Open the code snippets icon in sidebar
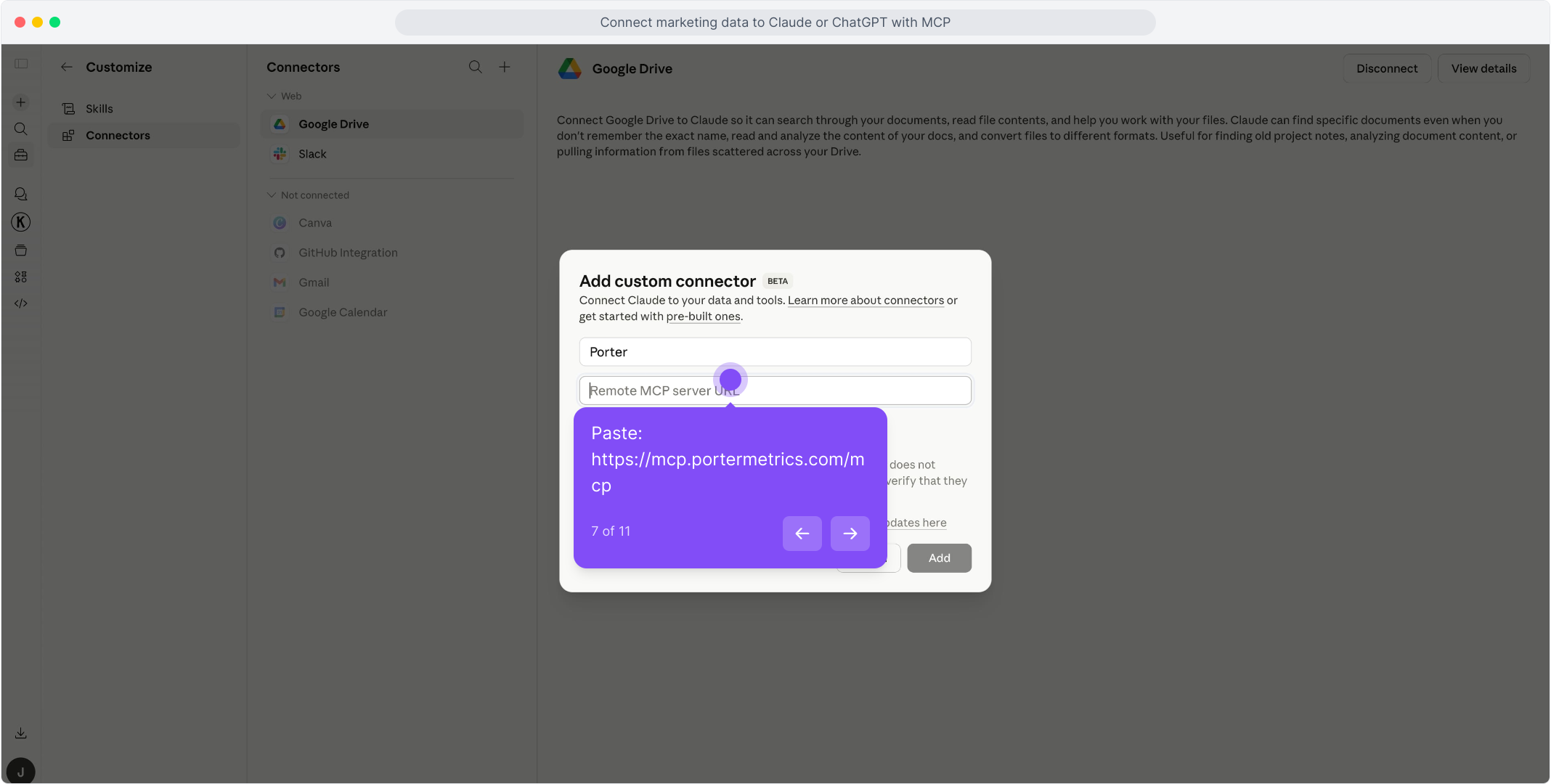Viewport: 1551px width, 784px height. click(20, 303)
